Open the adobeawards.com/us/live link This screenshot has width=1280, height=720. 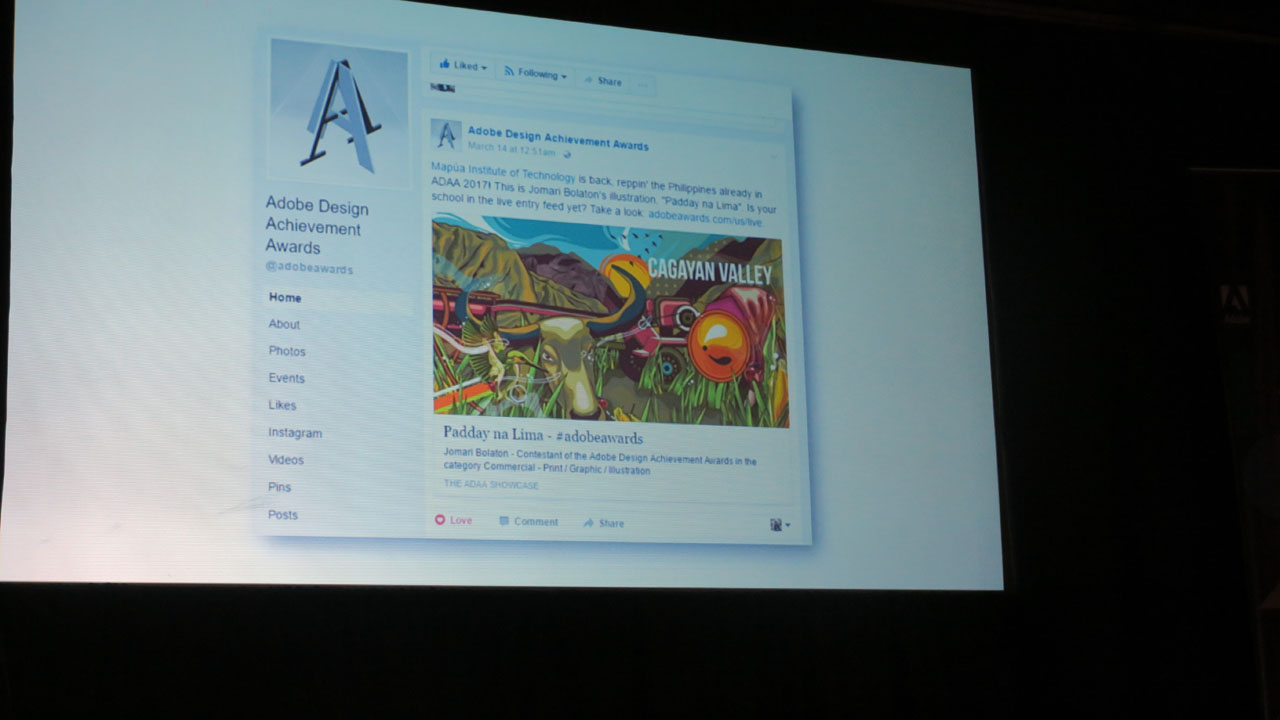705,219
